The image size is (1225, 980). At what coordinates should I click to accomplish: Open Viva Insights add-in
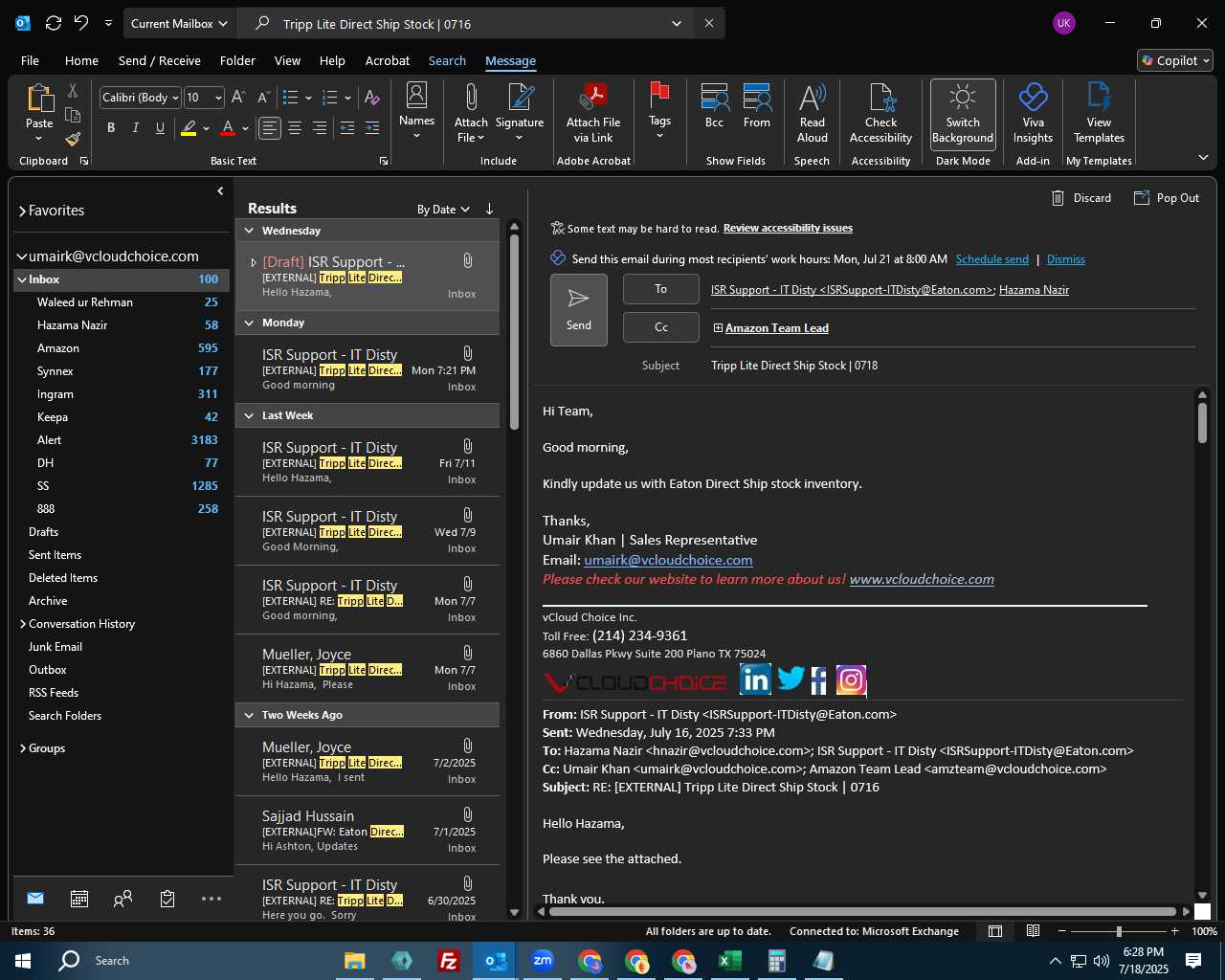(x=1033, y=113)
